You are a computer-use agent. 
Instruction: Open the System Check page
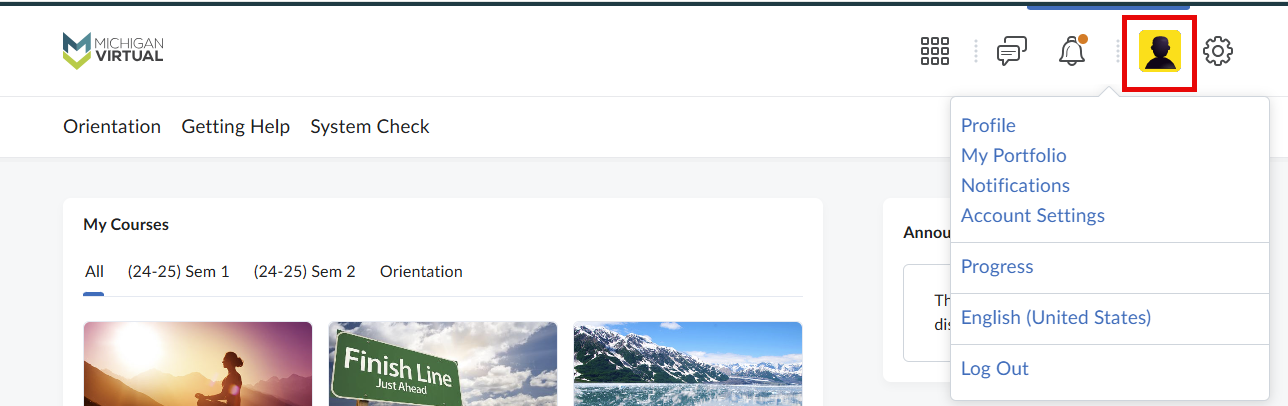pyautogui.click(x=370, y=126)
